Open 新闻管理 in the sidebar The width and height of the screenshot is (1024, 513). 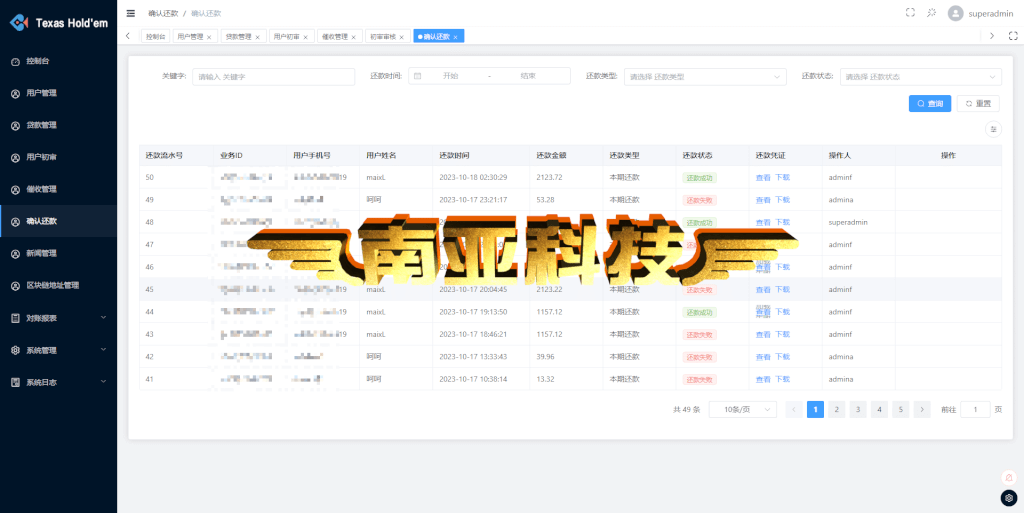point(58,253)
